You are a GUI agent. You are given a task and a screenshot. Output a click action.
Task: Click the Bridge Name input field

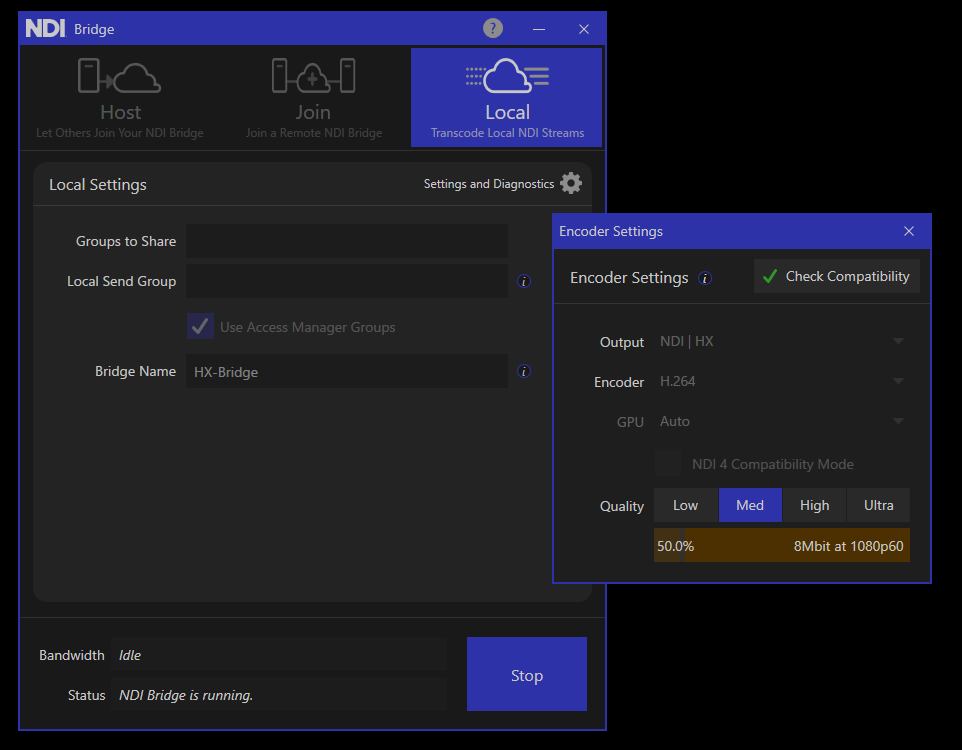pos(346,371)
